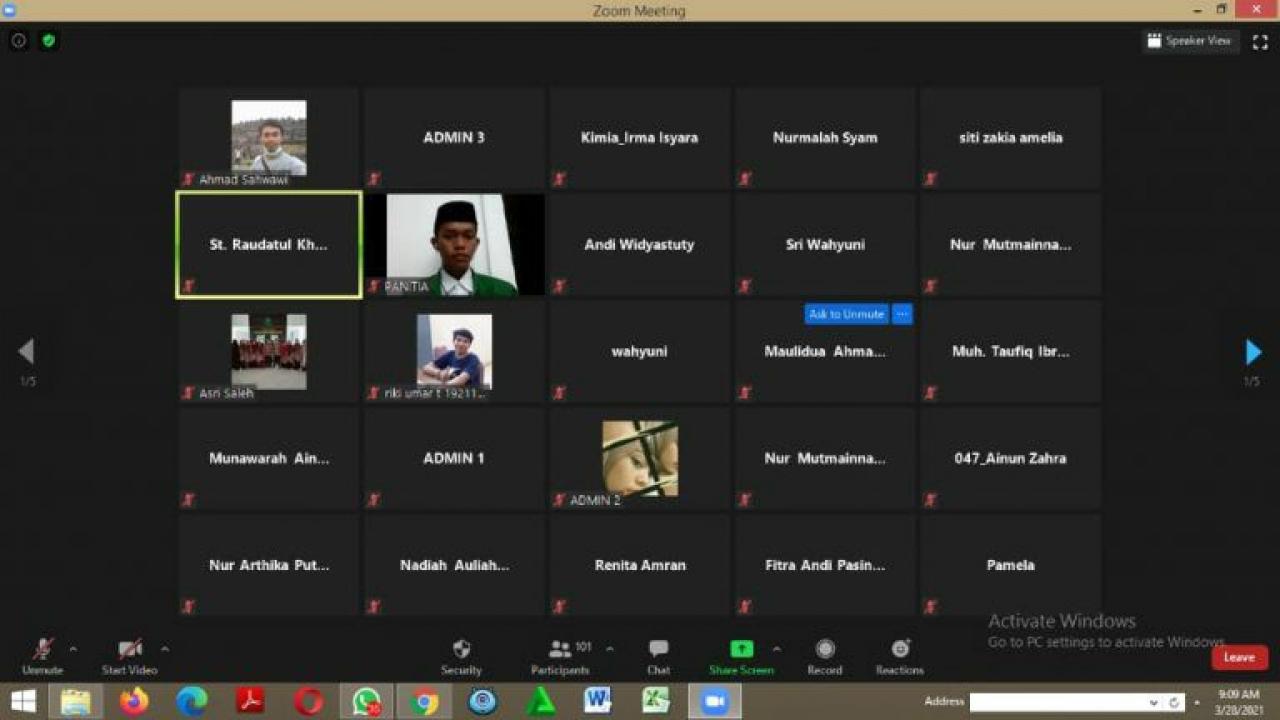This screenshot has height=720, width=1280.
Task: Click Ask to Unmute for Maulidua Ahma
Action: coord(845,313)
